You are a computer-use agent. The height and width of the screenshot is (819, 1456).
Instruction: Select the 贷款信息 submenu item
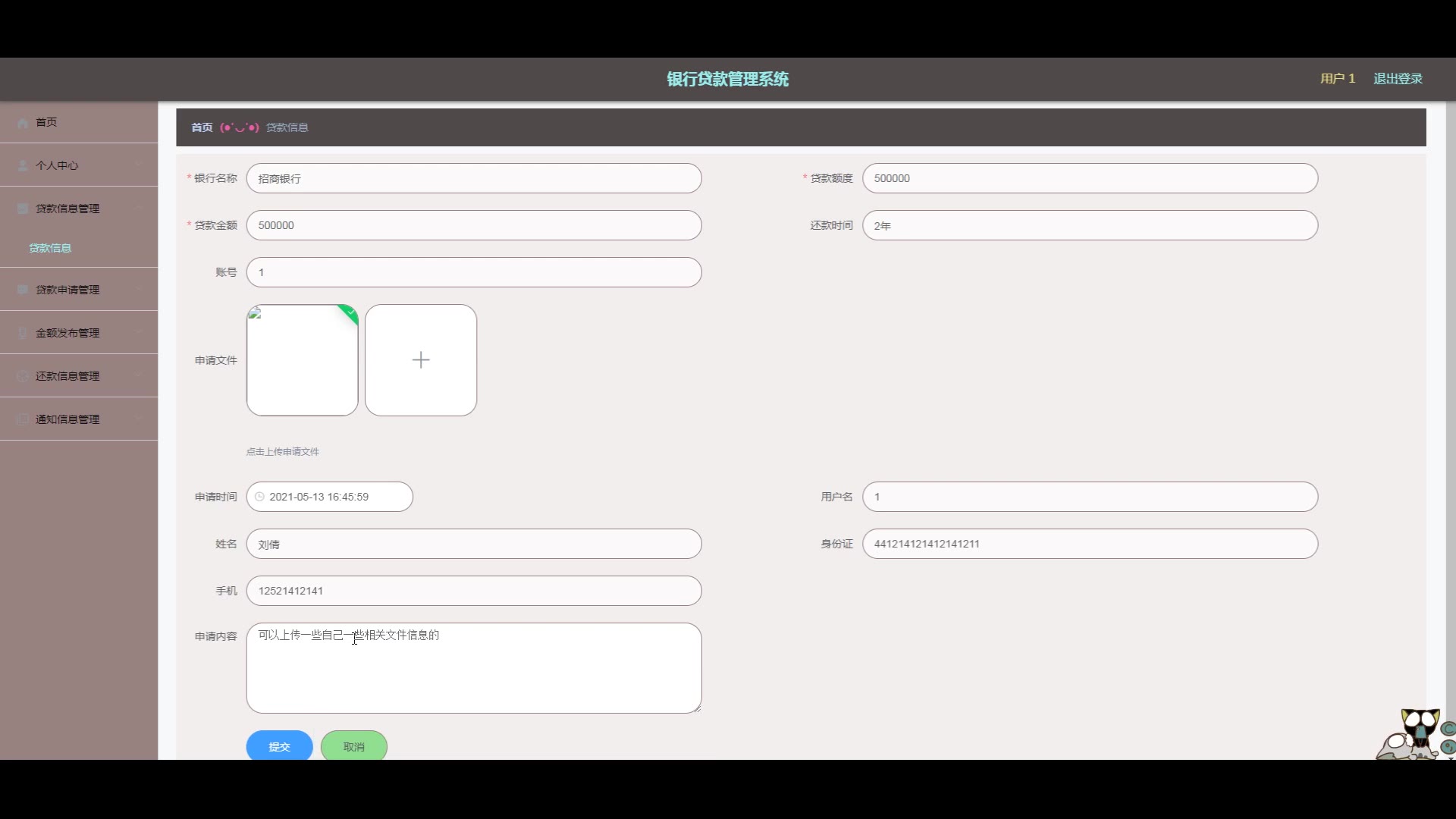click(50, 248)
